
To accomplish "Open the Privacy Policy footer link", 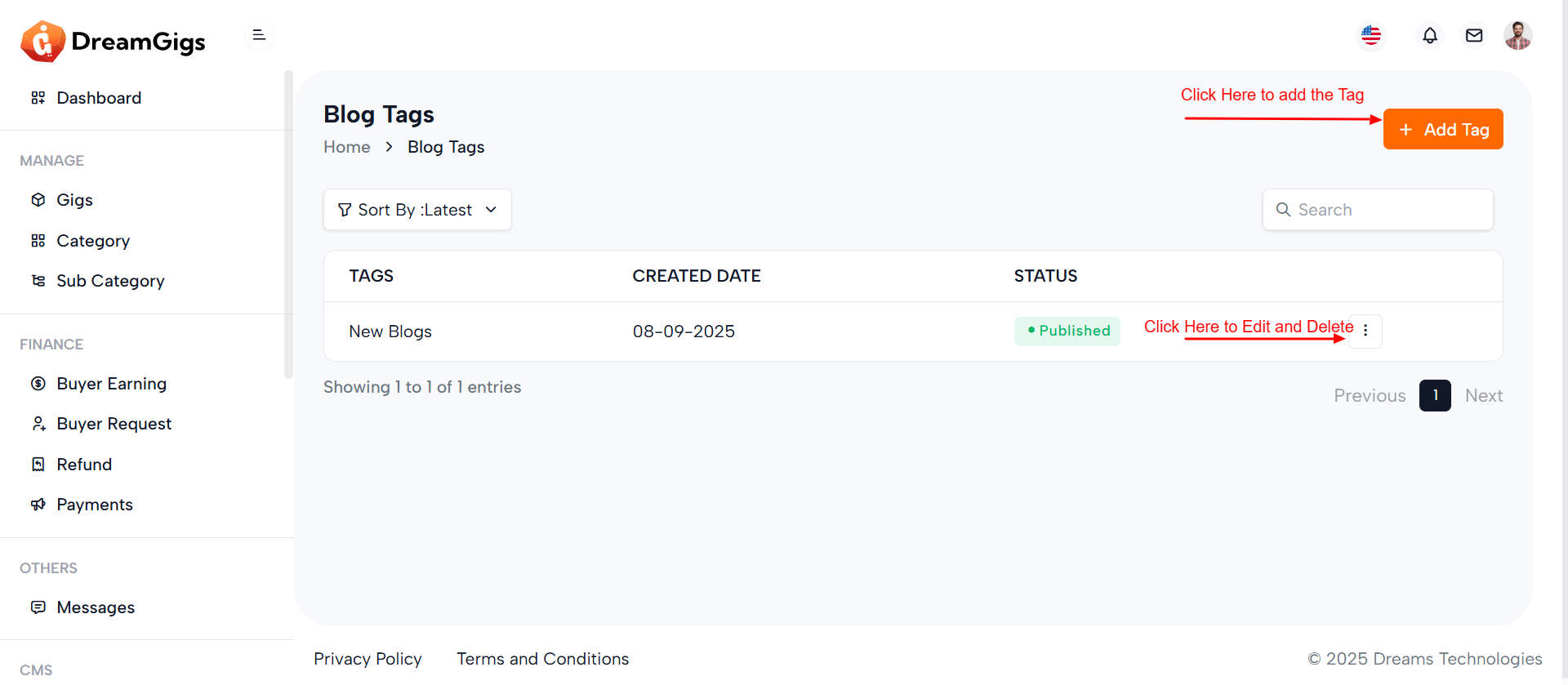I will (x=367, y=659).
